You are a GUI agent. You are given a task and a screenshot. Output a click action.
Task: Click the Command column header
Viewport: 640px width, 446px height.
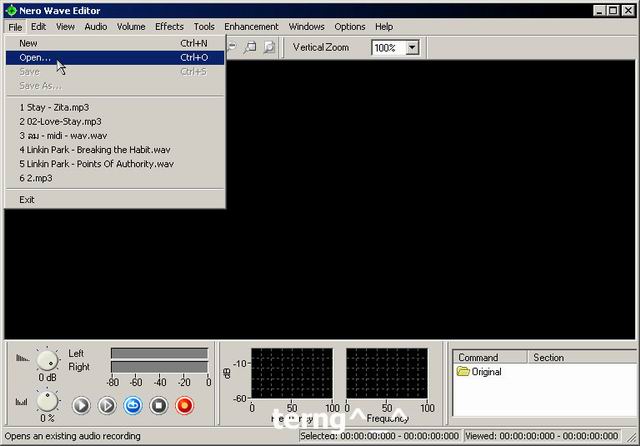tap(490, 357)
